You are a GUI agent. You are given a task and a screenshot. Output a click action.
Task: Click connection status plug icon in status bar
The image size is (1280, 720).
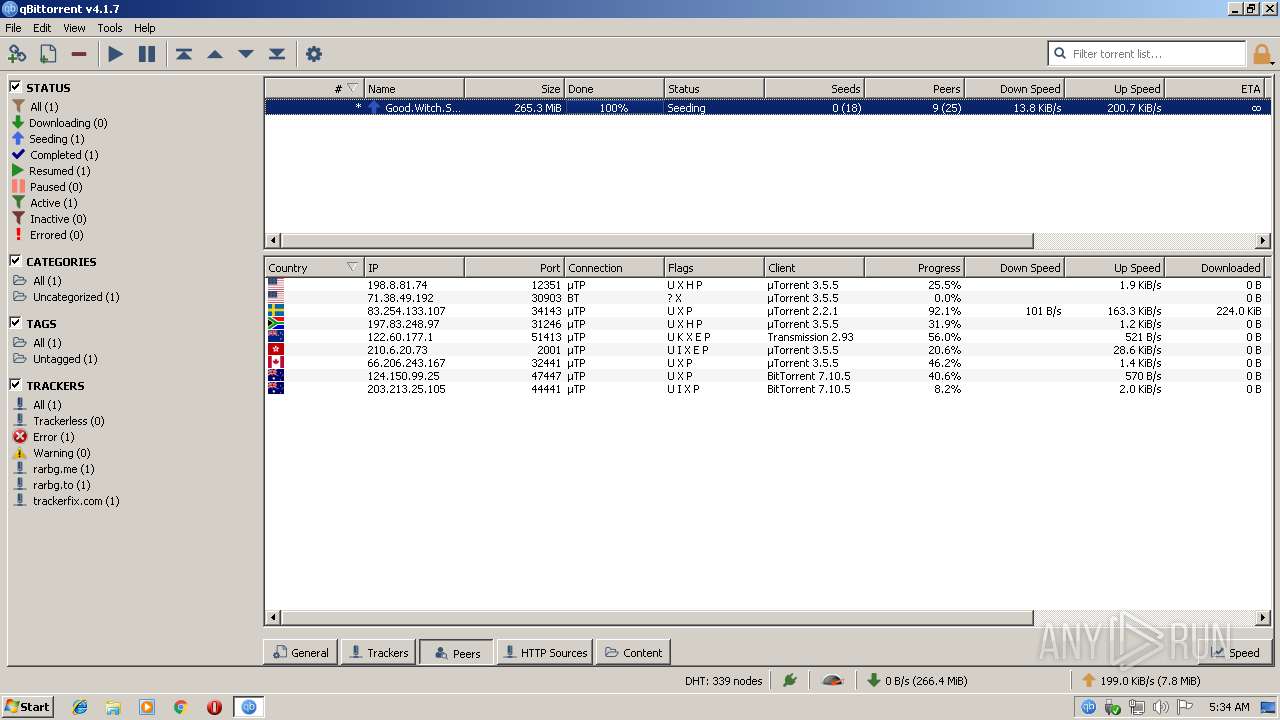coord(790,681)
